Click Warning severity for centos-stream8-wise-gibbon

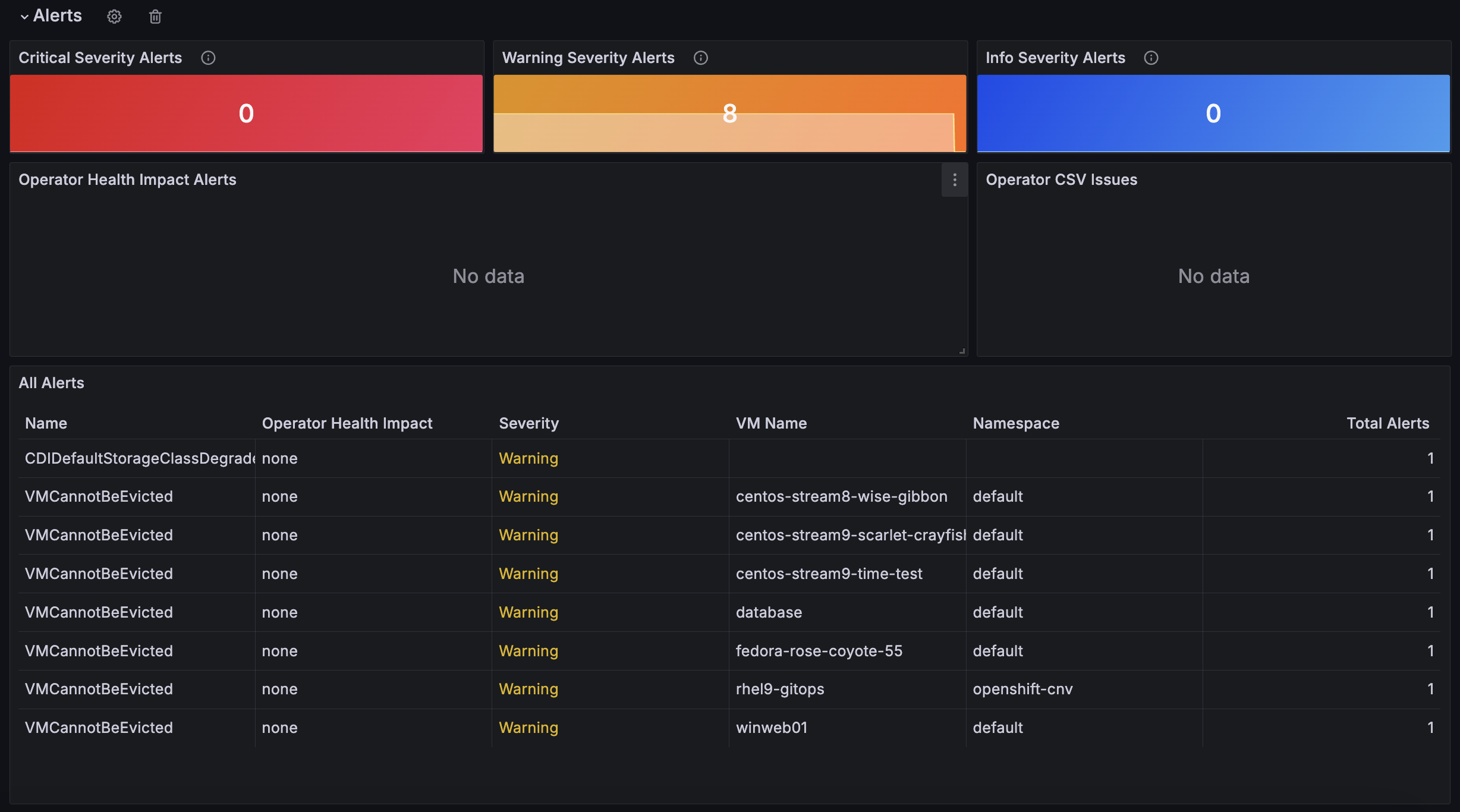tap(528, 495)
